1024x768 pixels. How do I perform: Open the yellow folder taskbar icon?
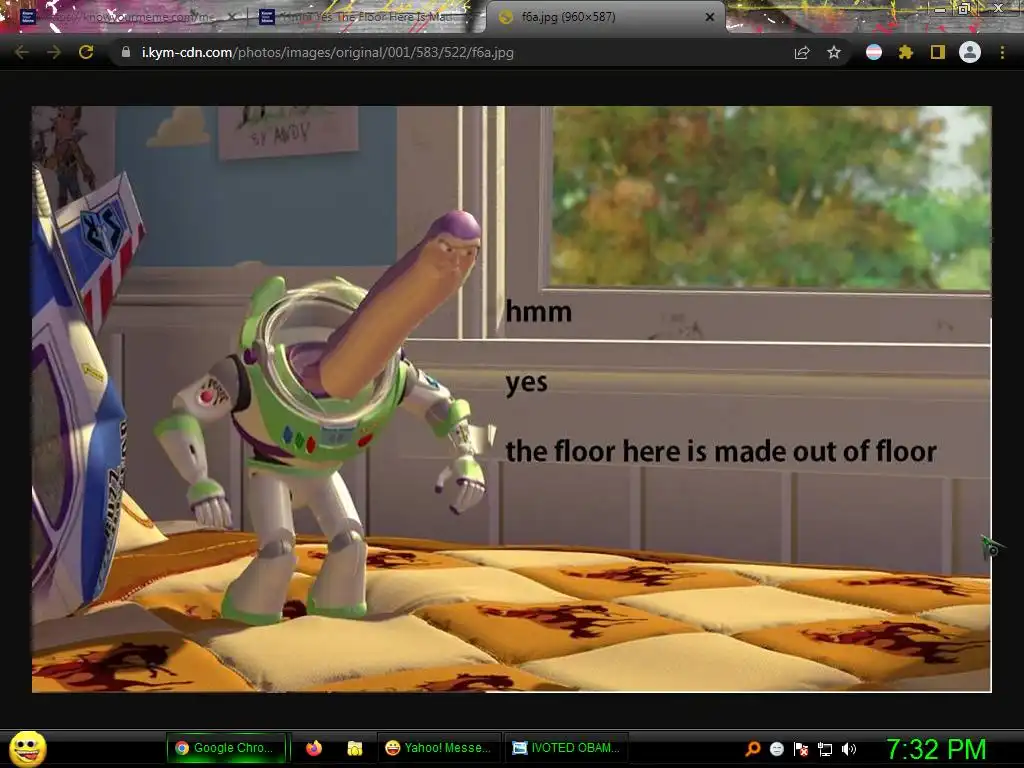pos(355,748)
